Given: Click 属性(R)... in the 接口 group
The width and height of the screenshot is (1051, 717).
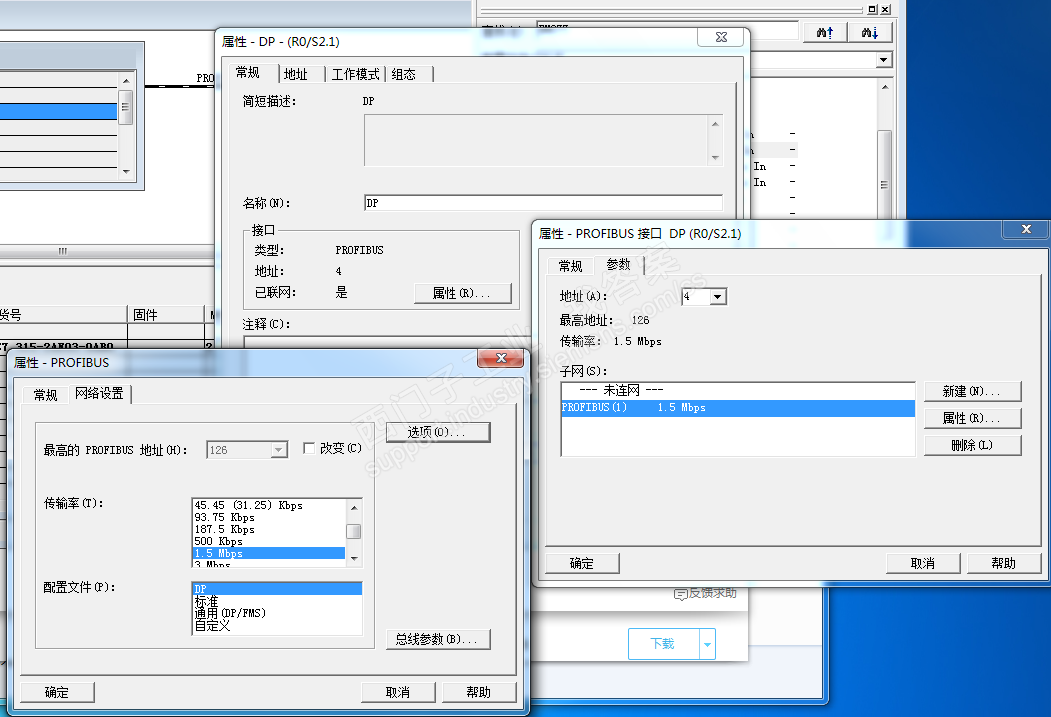Looking at the screenshot, I should click(x=462, y=293).
